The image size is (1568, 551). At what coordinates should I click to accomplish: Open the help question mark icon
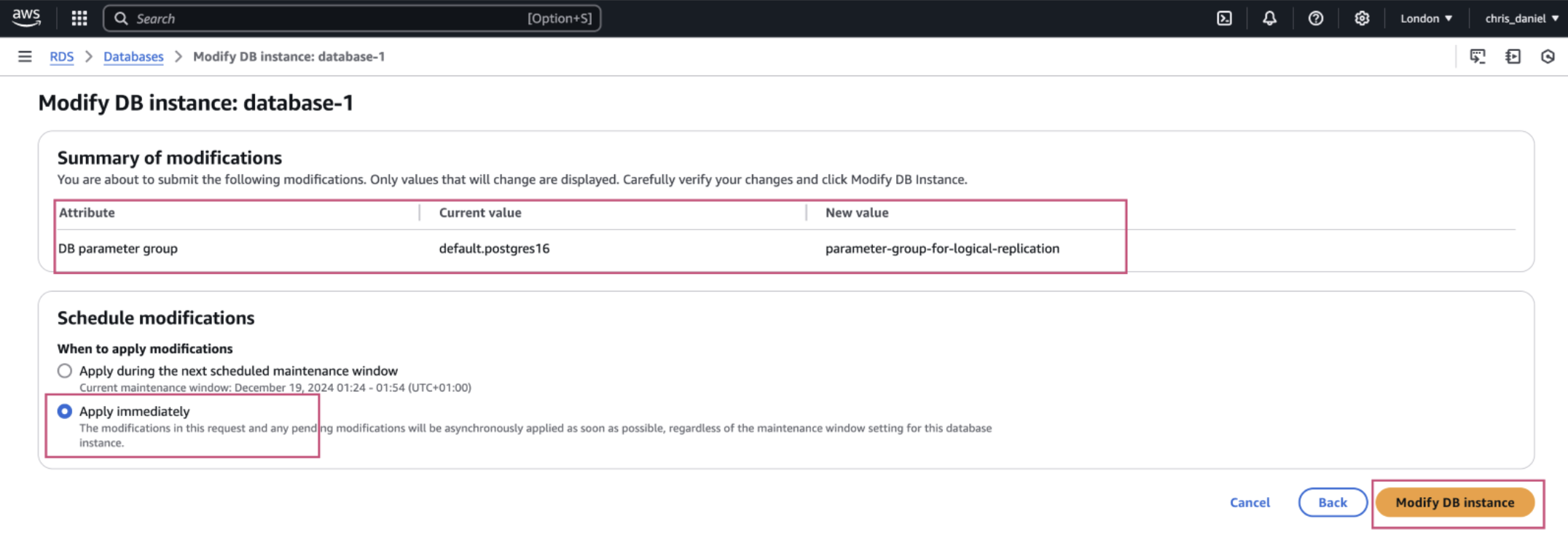[x=1315, y=18]
